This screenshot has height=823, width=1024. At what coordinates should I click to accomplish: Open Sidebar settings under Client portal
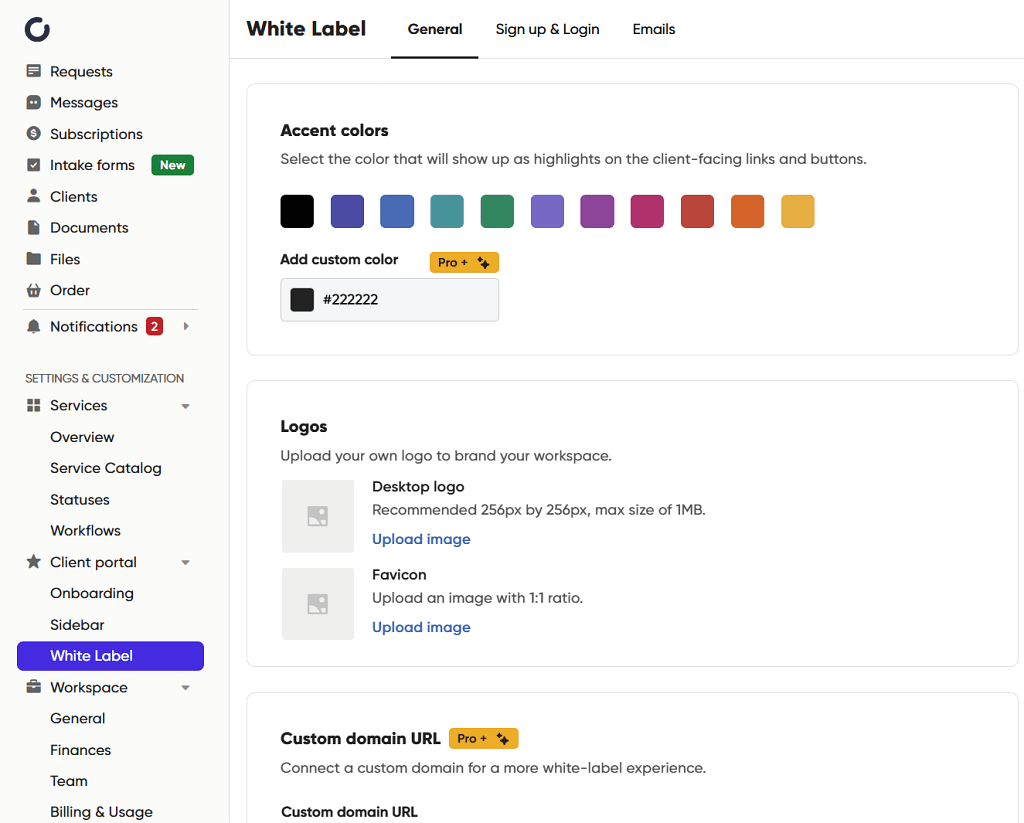(x=77, y=625)
